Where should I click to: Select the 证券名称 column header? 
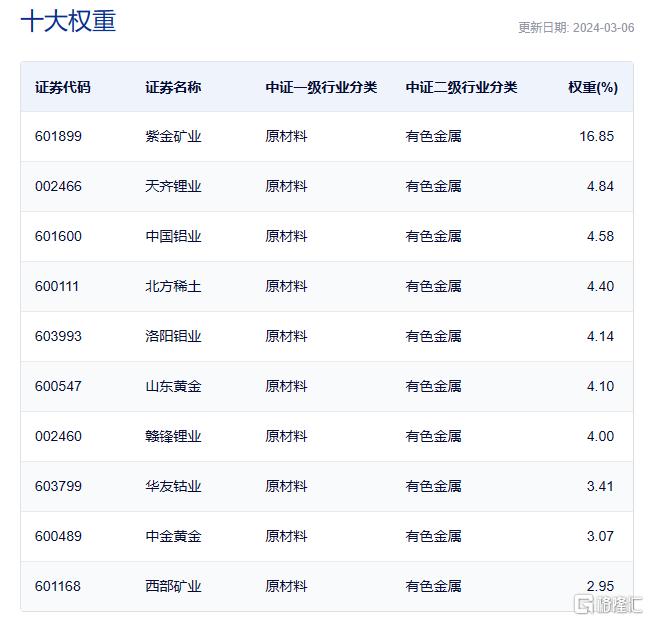173,87
